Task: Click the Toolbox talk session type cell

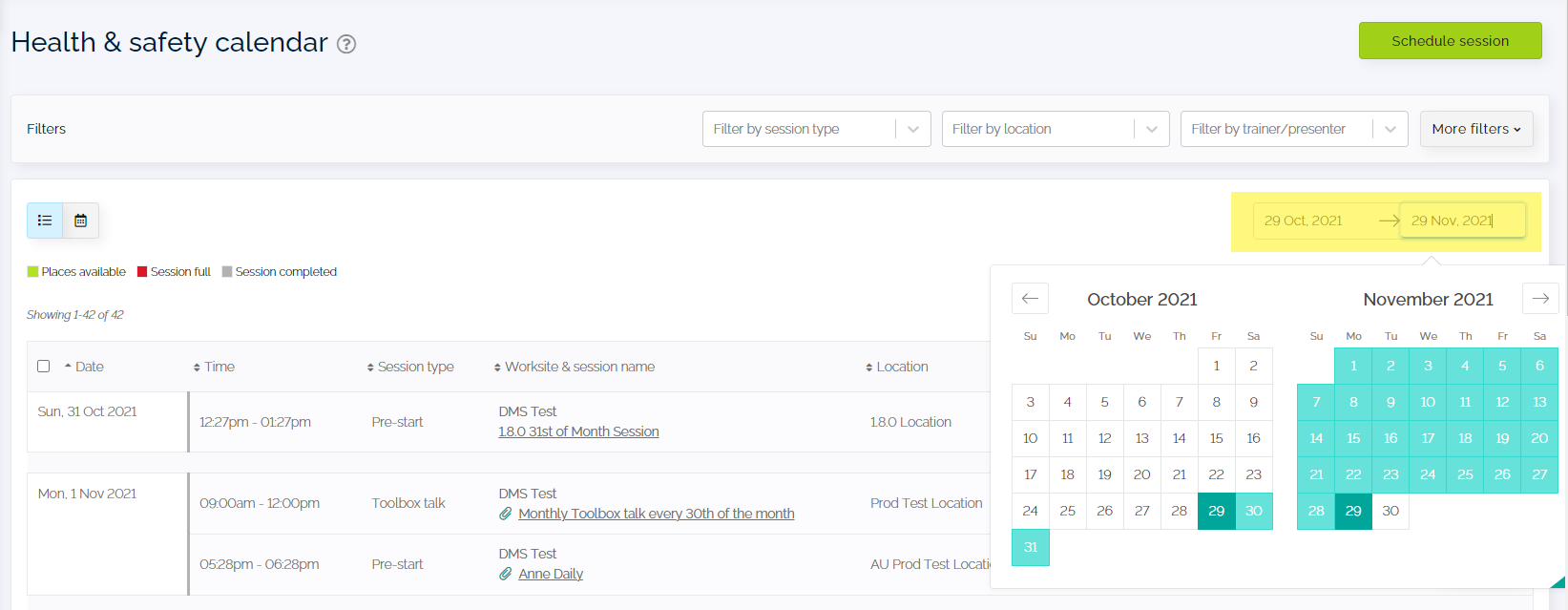Action: (x=408, y=503)
